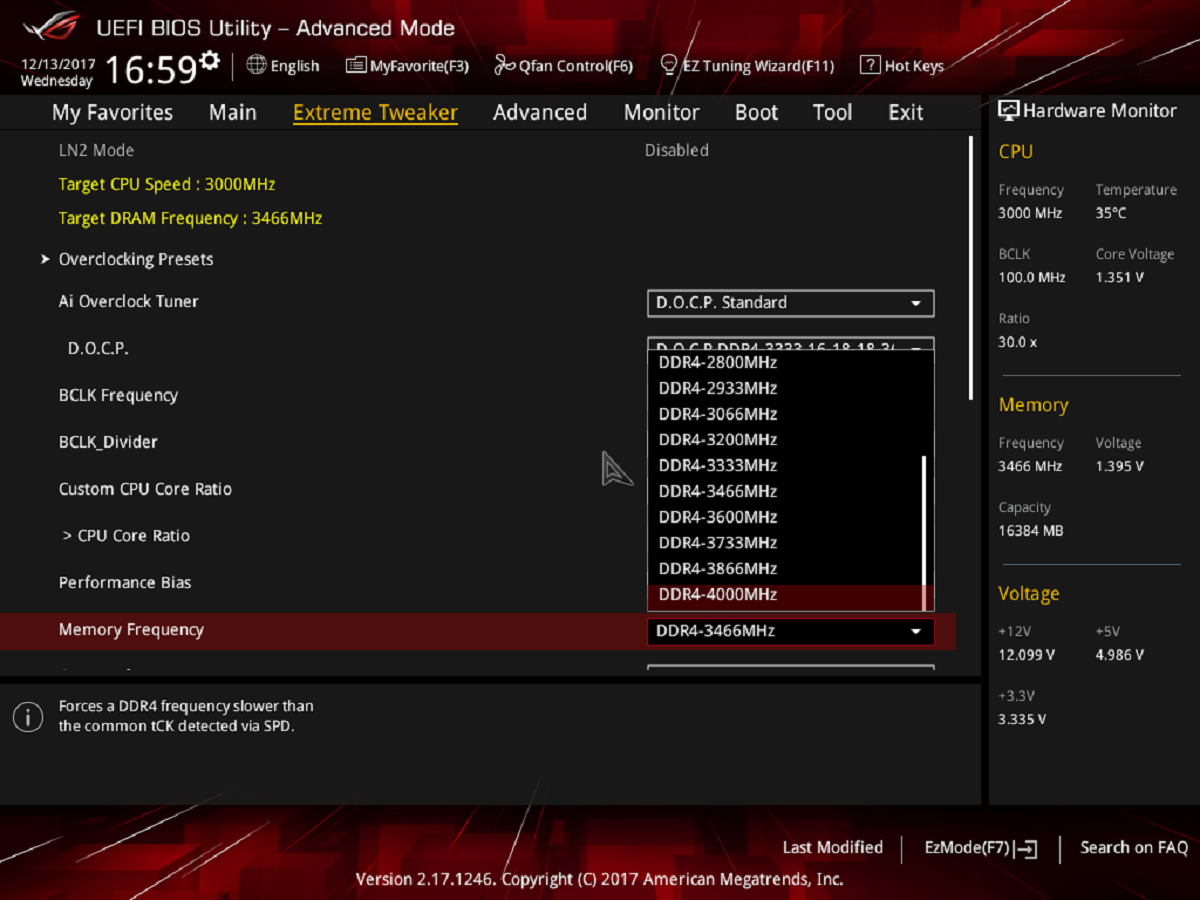1200x900 pixels.
Task: Select the BCLK Frequency setting
Action: pyautogui.click(x=118, y=395)
